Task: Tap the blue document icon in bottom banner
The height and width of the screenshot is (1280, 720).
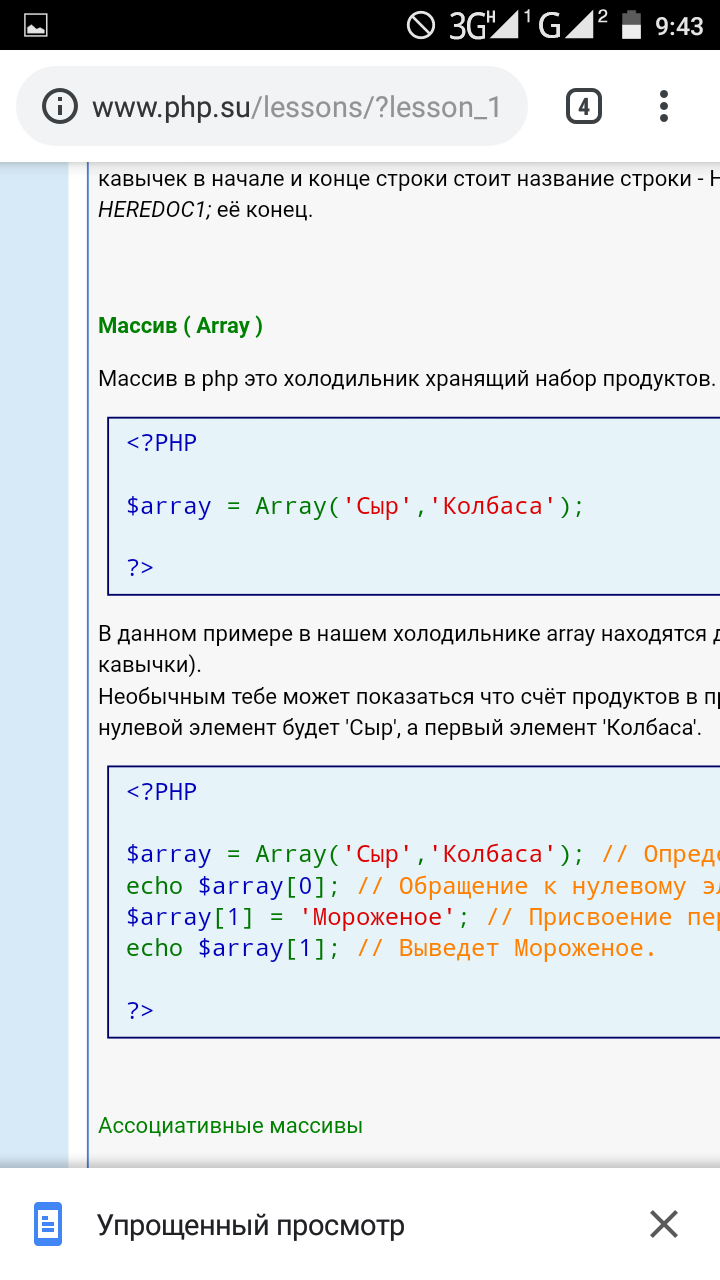Action: [48, 1224]
